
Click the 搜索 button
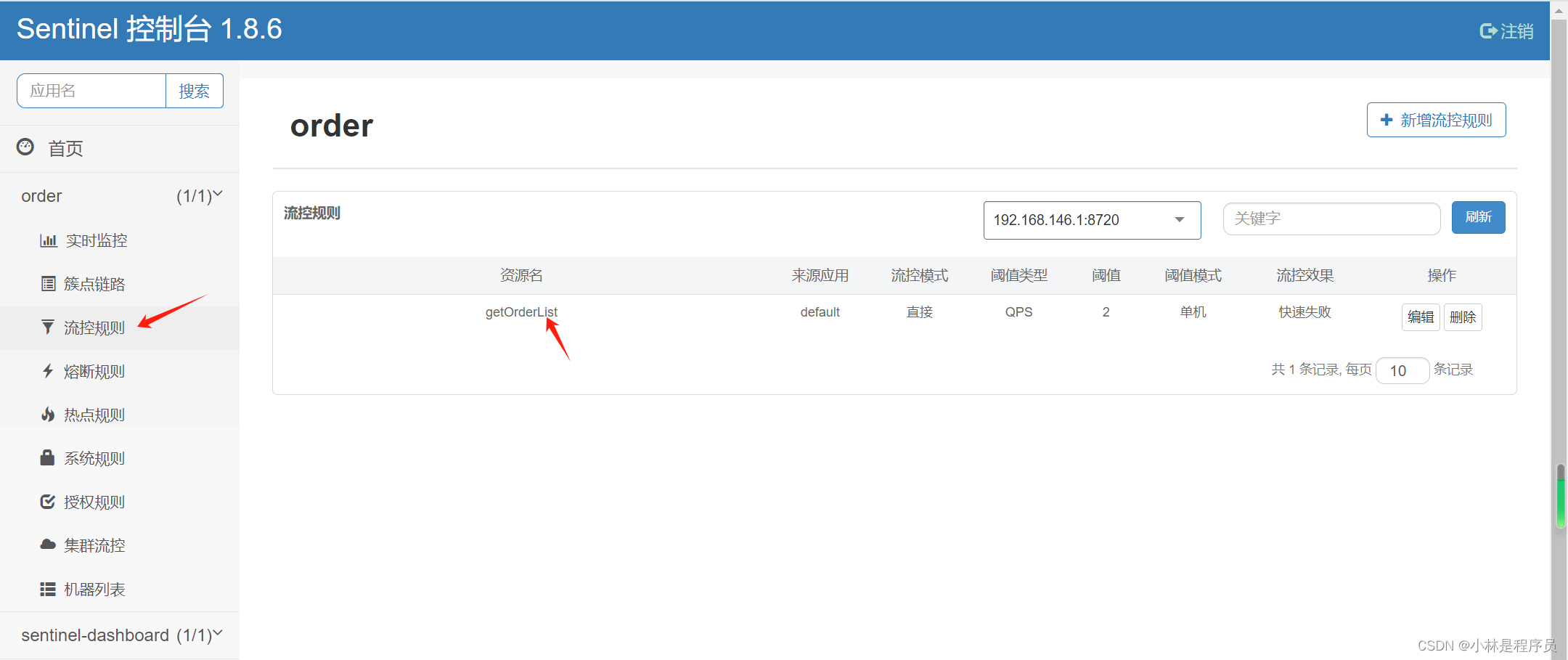195,91
